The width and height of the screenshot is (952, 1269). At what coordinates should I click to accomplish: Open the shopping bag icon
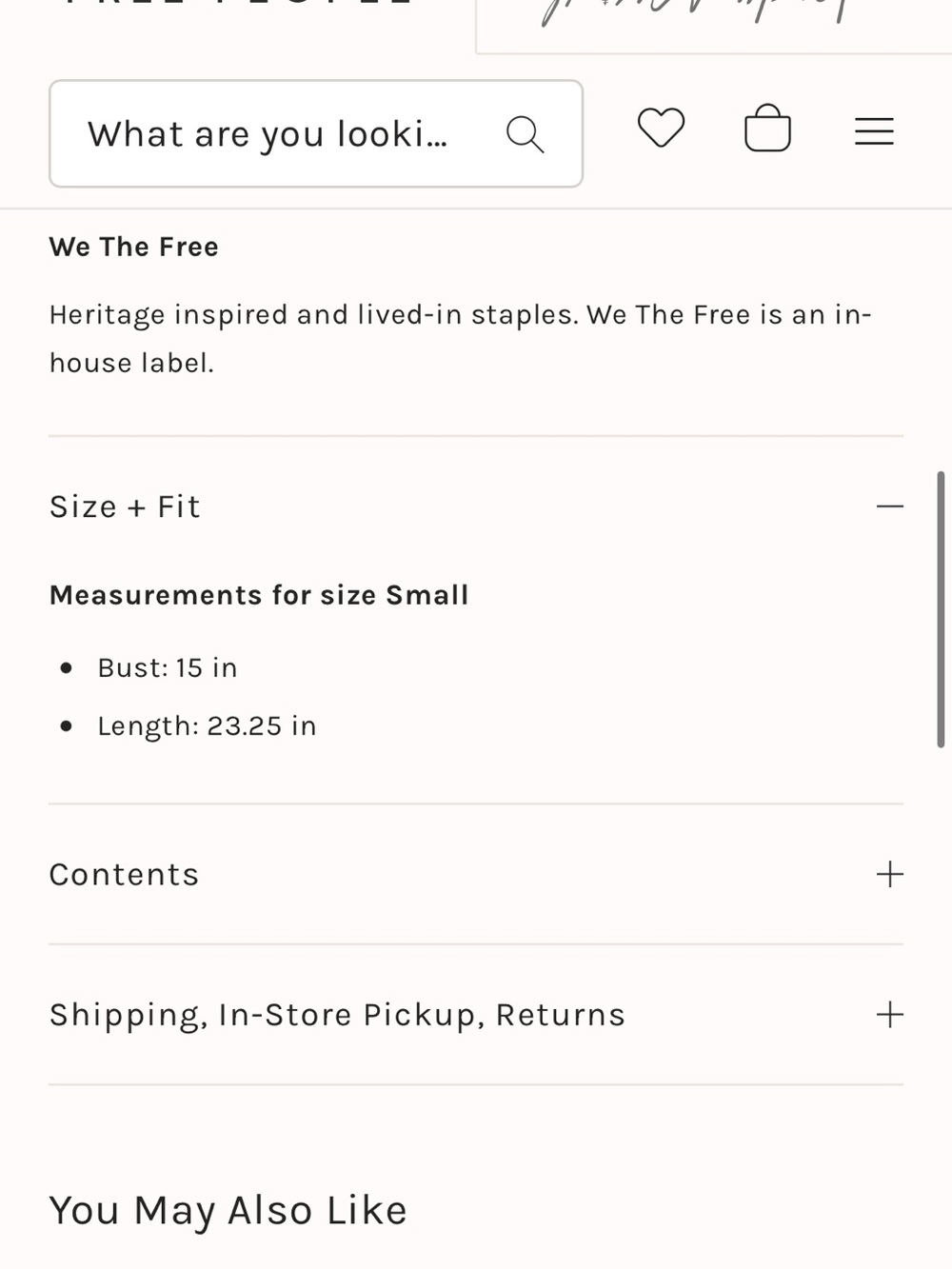tap(767, 129)
